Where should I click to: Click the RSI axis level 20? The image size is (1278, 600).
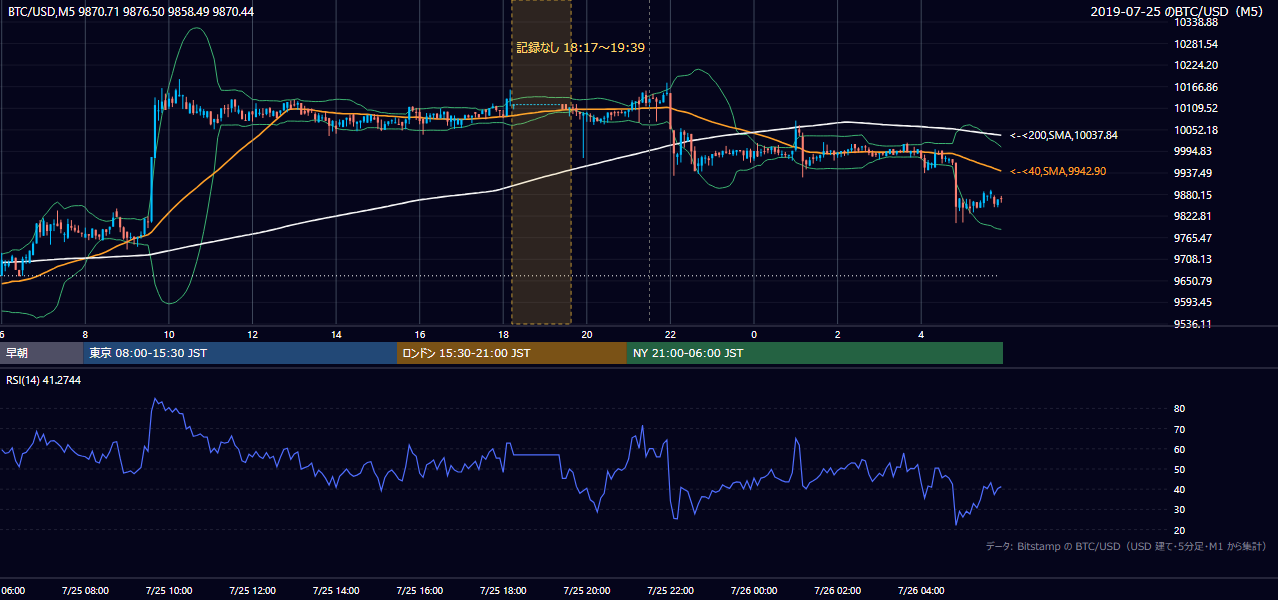coord(1179,530)
